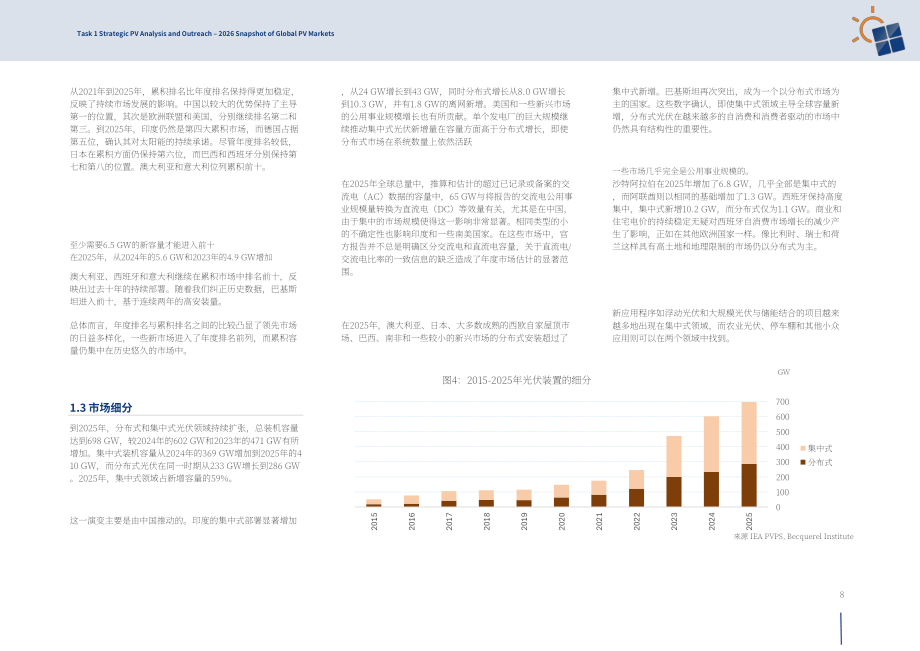Click the light centralized segment of the 2021 bar
The width and height of the screenshot is (920, 651).
point(599,488)
